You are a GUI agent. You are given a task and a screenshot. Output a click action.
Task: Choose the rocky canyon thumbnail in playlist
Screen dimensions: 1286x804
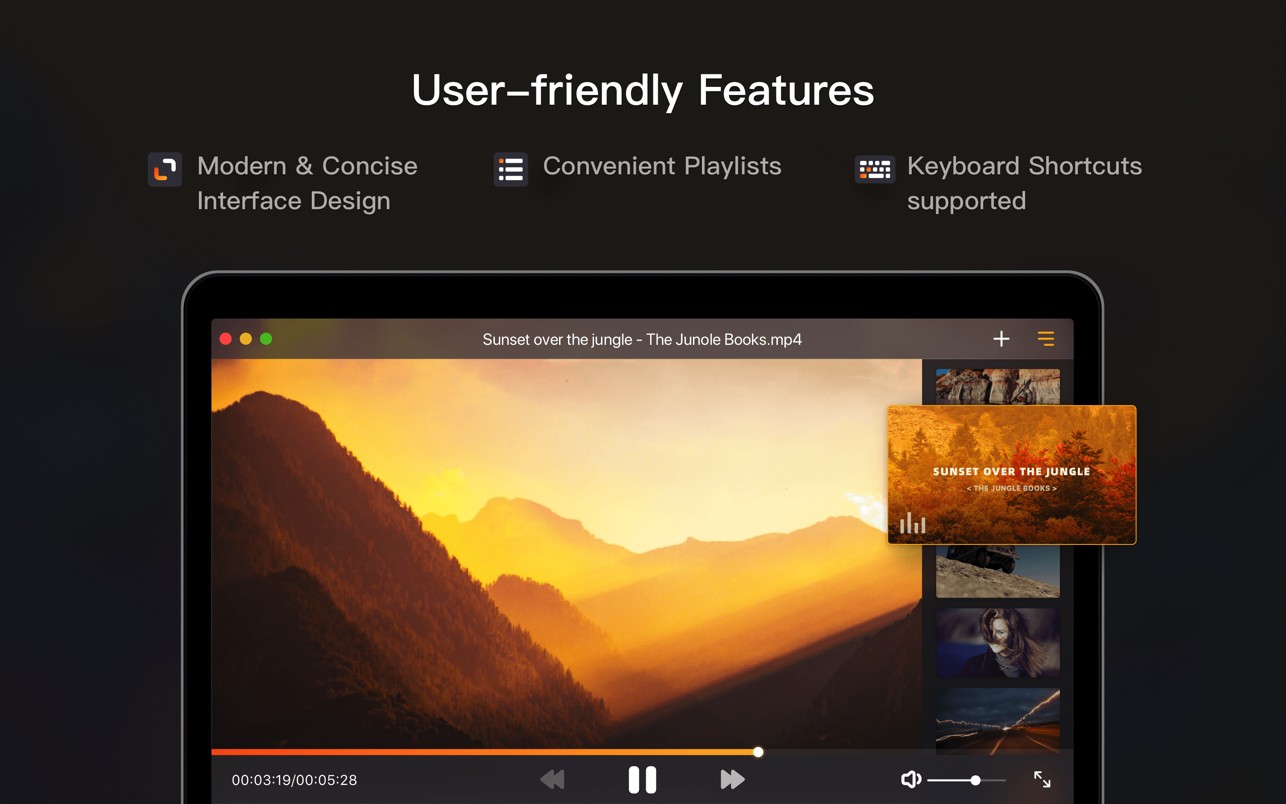pyautogui.click(x=997, y=386)
